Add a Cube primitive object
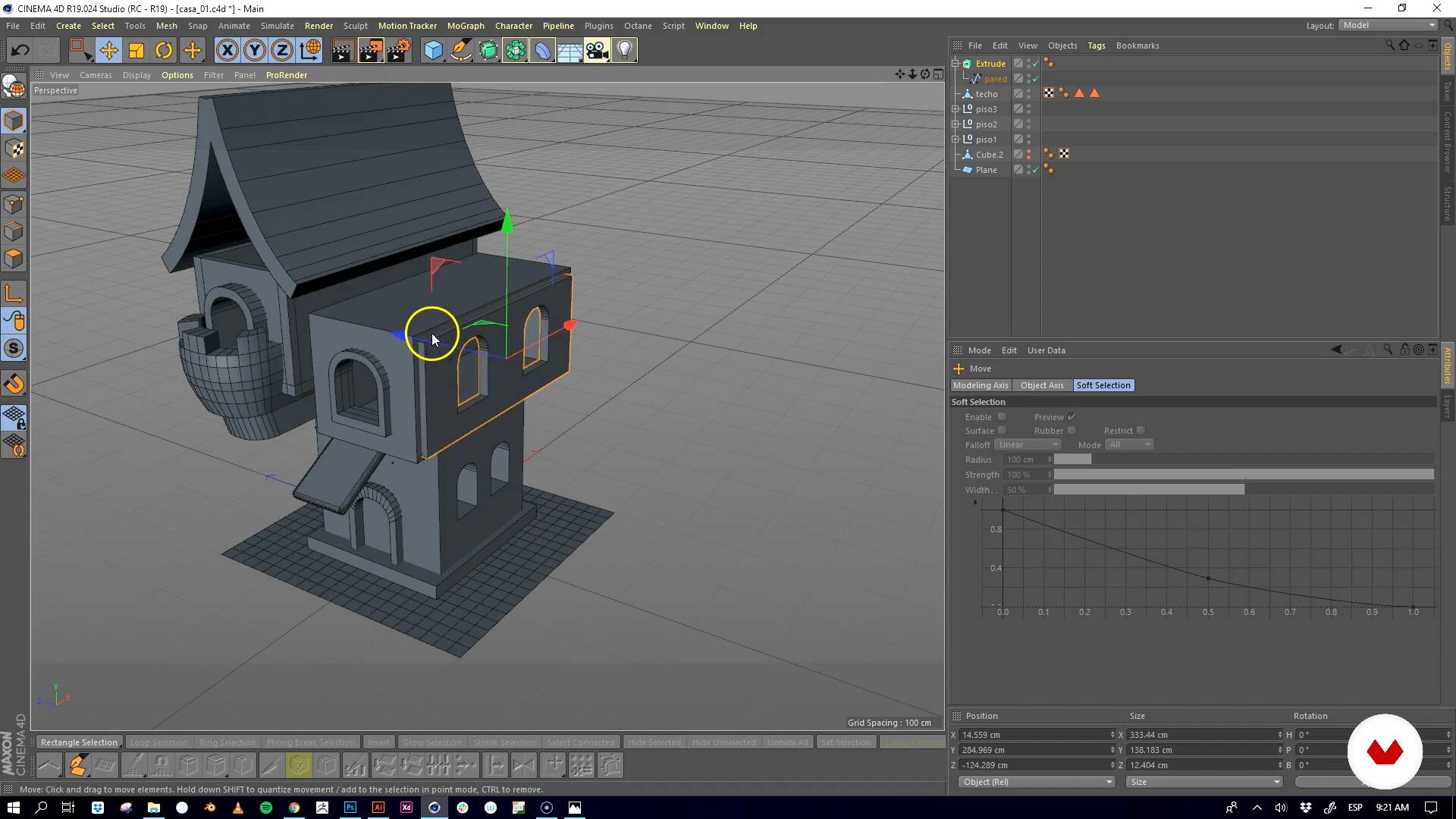The height and width of the screenshot is (819, 1456). tap(433, 51)
